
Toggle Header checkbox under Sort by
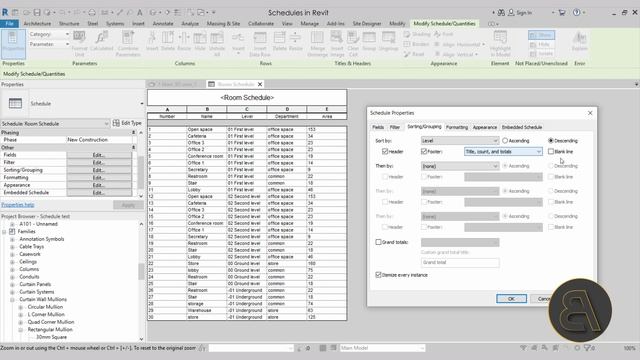click(385, 151)
